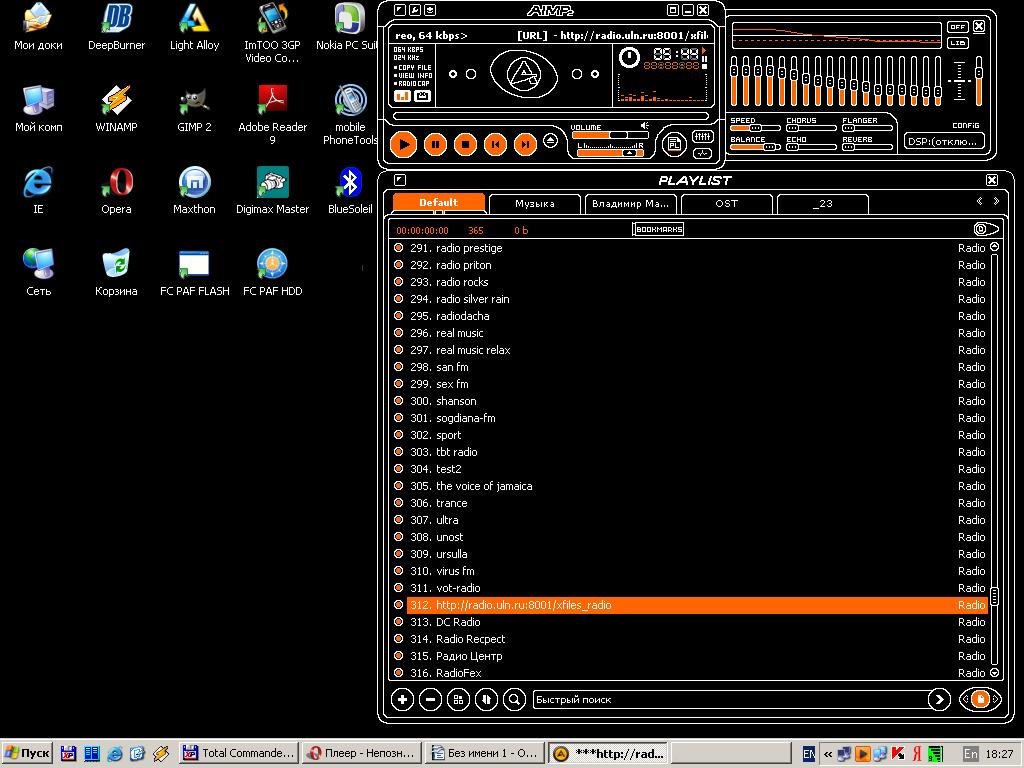Image resolution: width=1024 pixels, height=768 pixels.
Task: Go back to the previous track
Action: pos(495,145)
